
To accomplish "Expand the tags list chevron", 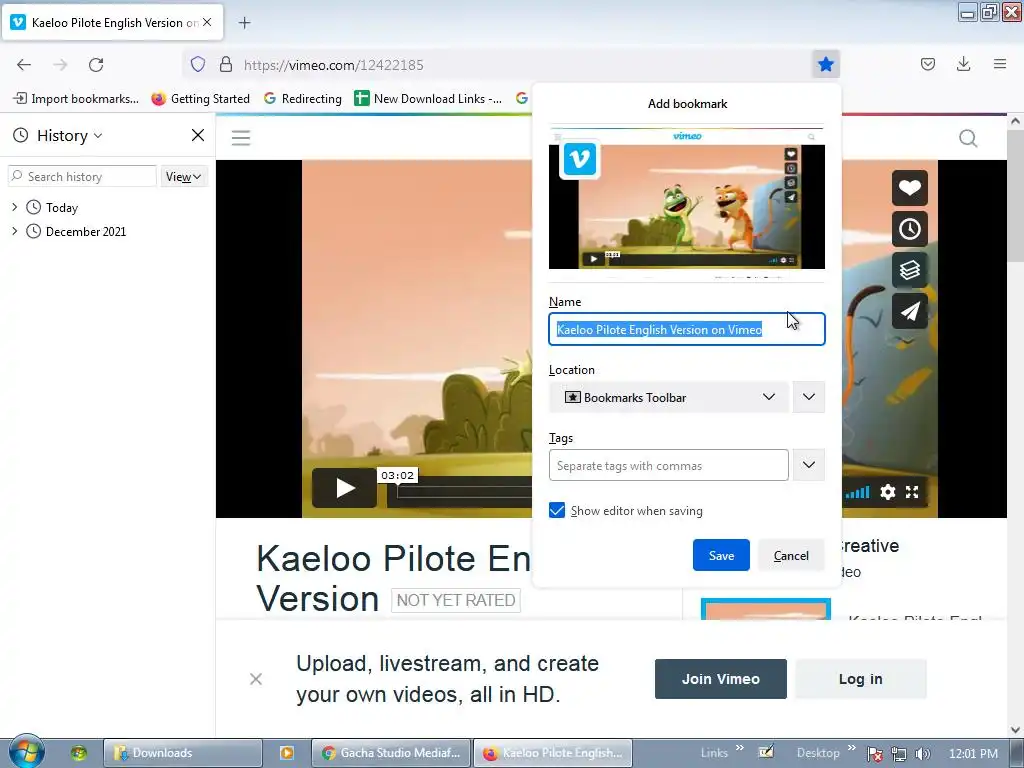I will 808,465.
